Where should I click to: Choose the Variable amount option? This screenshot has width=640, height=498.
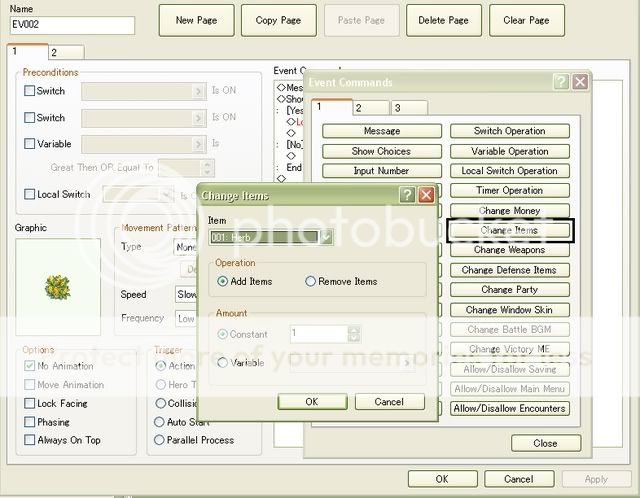coord(223,363)
